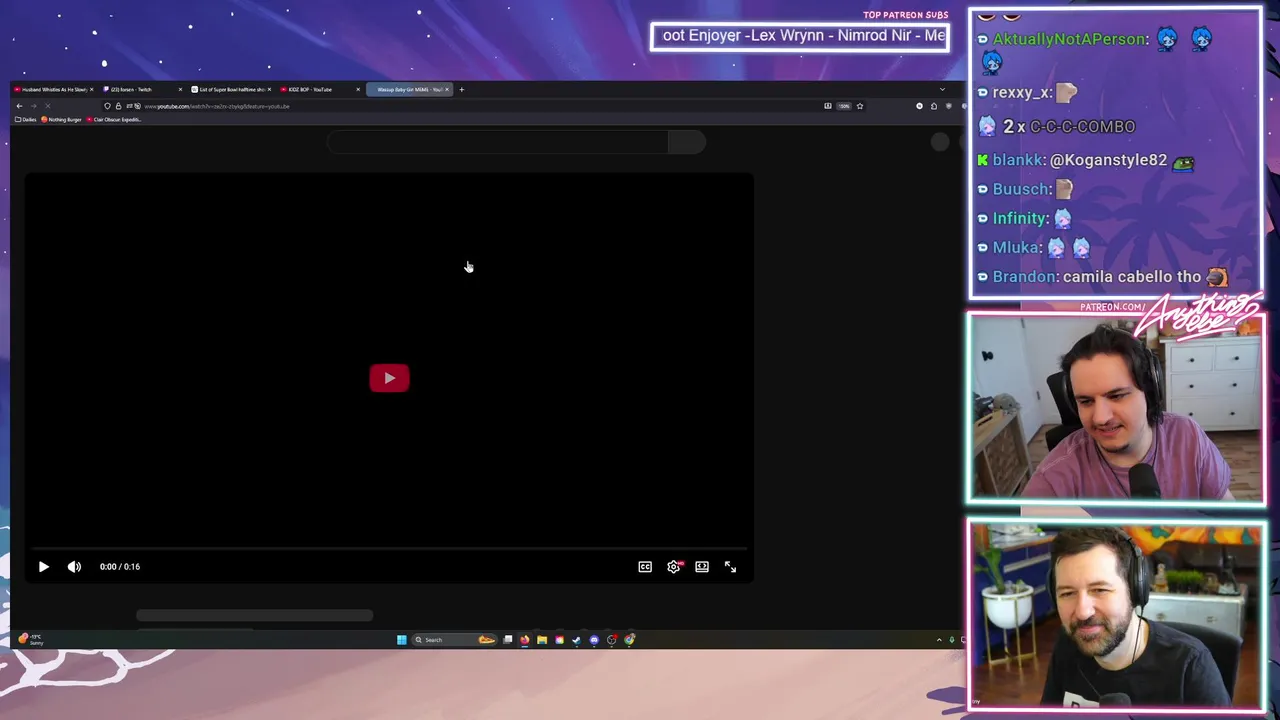Click the YouTube search box
The height and width of the screenshot is (720, 1280).
(x=497, y=142)
